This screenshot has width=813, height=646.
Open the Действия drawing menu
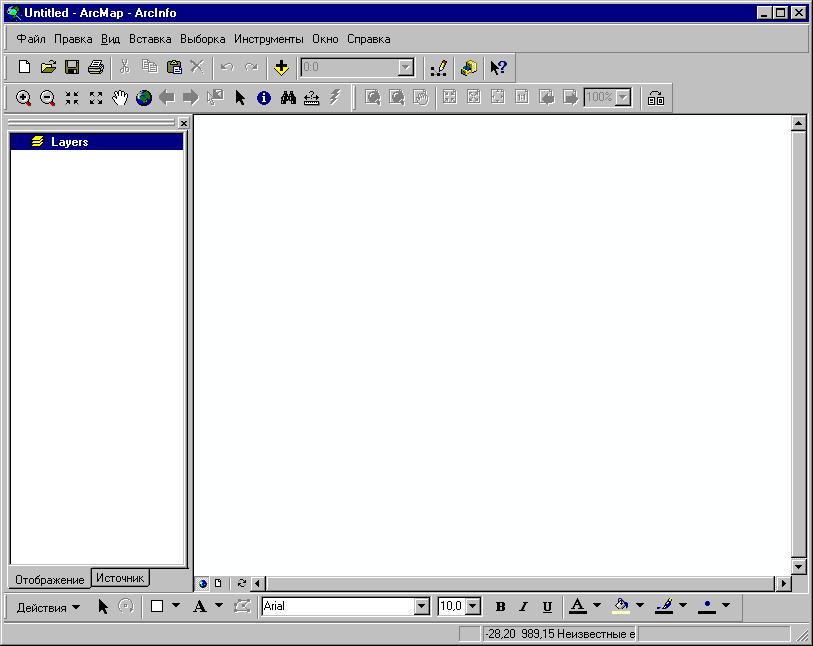click(x=48, y=607)
